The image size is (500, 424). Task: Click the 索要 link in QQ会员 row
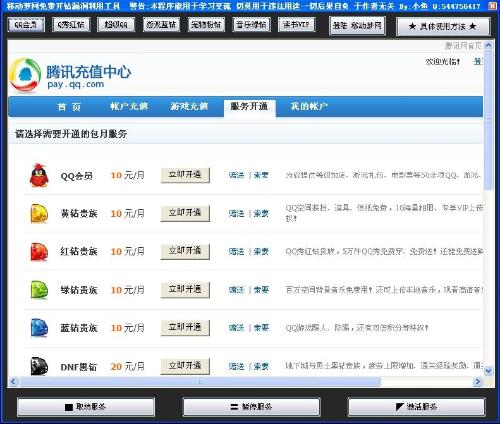click(x=261, y=175)
